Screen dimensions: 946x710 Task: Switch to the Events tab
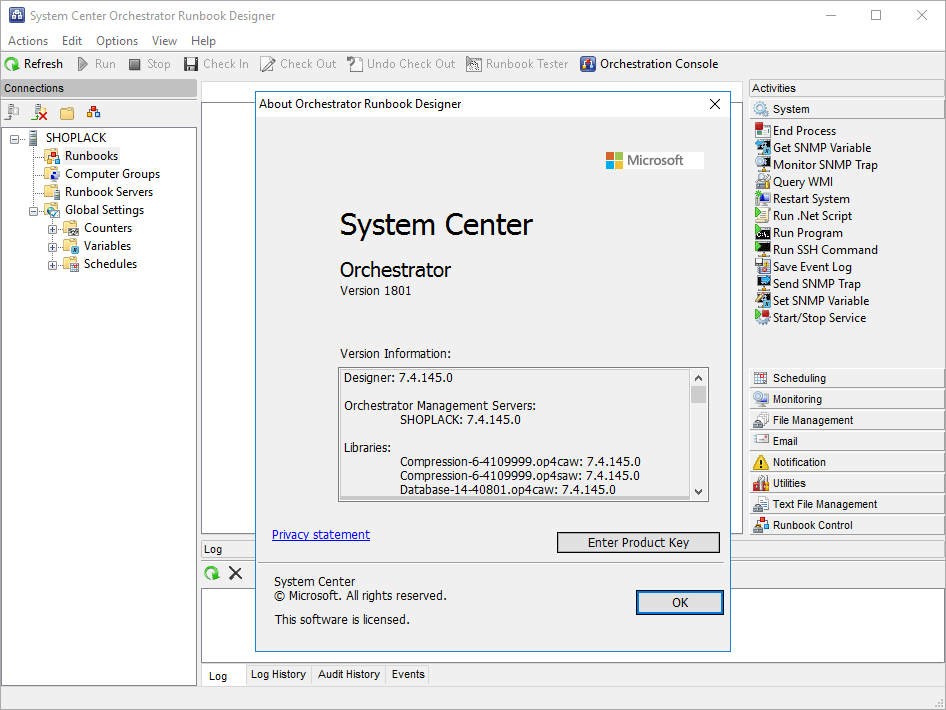408,674
